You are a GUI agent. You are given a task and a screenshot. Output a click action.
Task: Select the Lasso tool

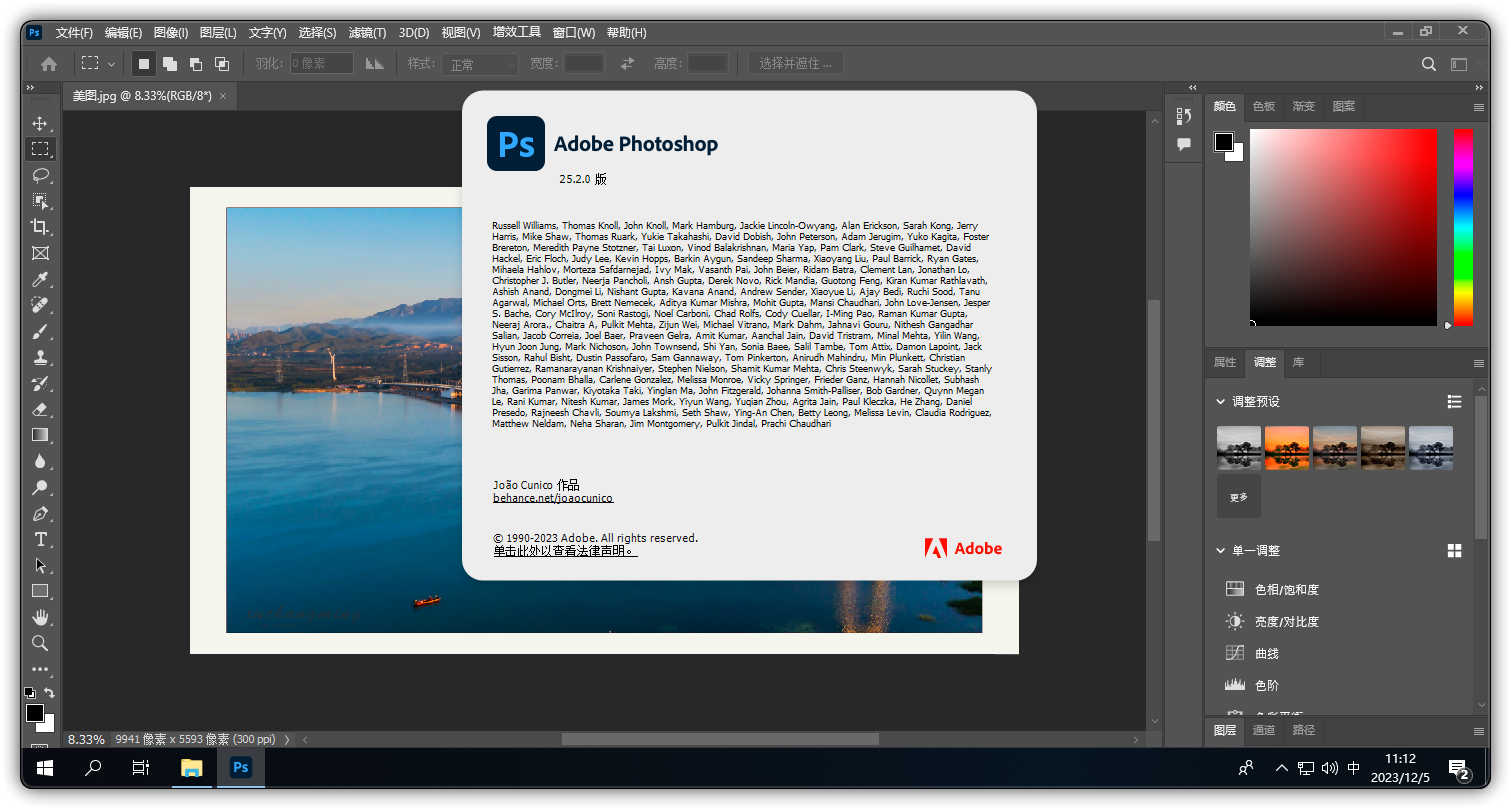(x=40, y=175)
